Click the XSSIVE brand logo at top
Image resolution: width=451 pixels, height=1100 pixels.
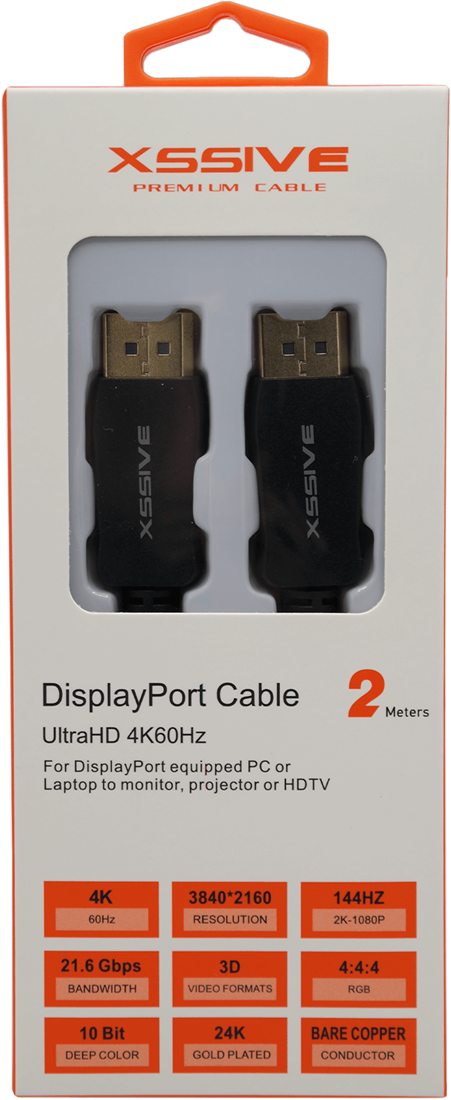coord(227,168)
